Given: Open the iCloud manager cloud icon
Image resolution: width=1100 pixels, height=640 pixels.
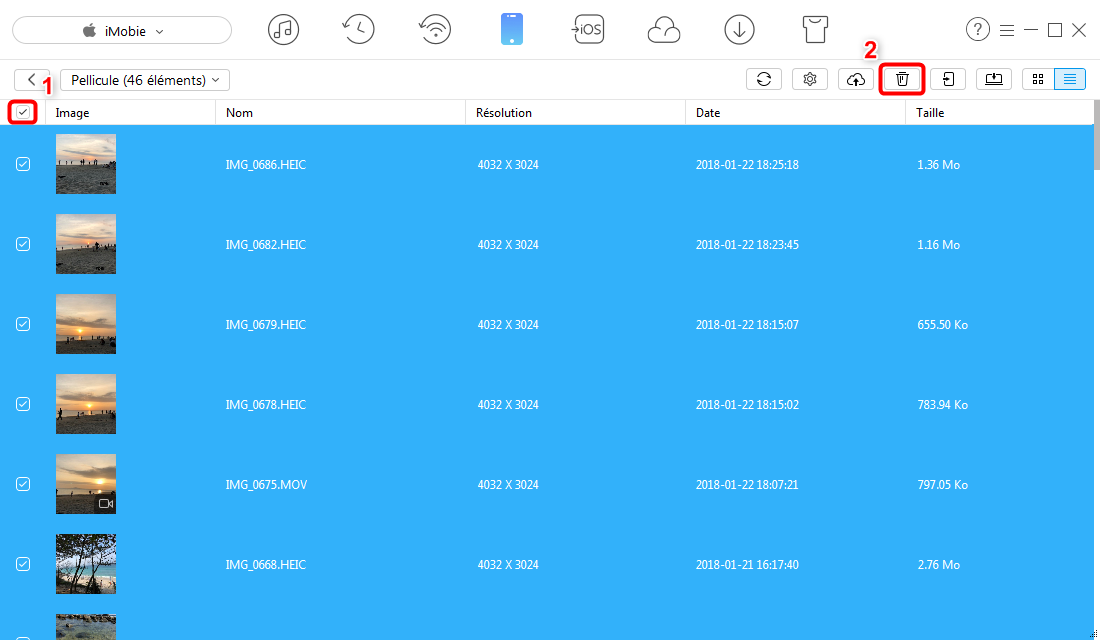Looking at the screenshot, I should point(664,30).
